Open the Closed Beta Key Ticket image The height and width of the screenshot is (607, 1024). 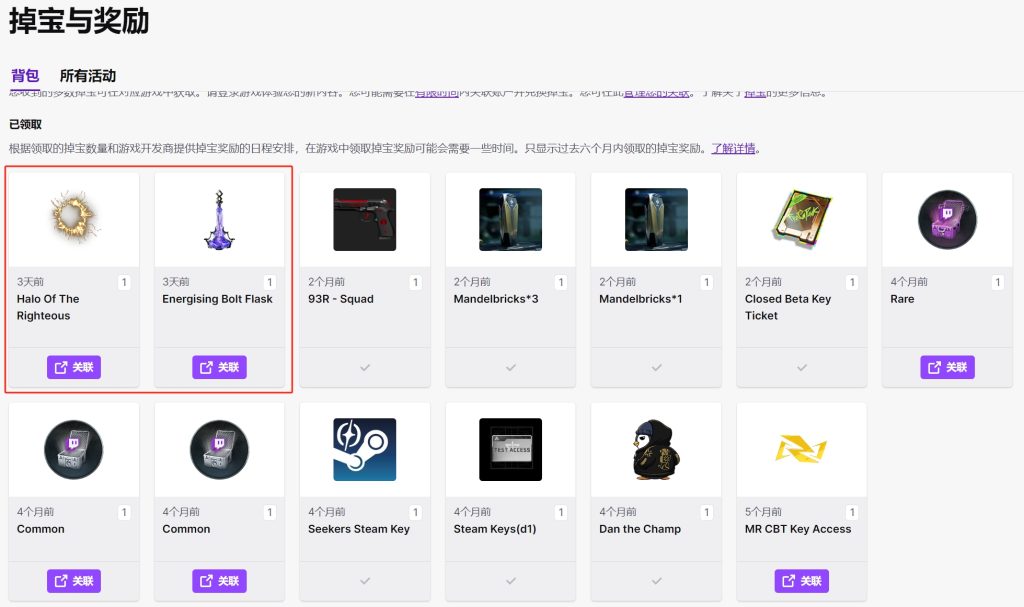coord(802,218)
